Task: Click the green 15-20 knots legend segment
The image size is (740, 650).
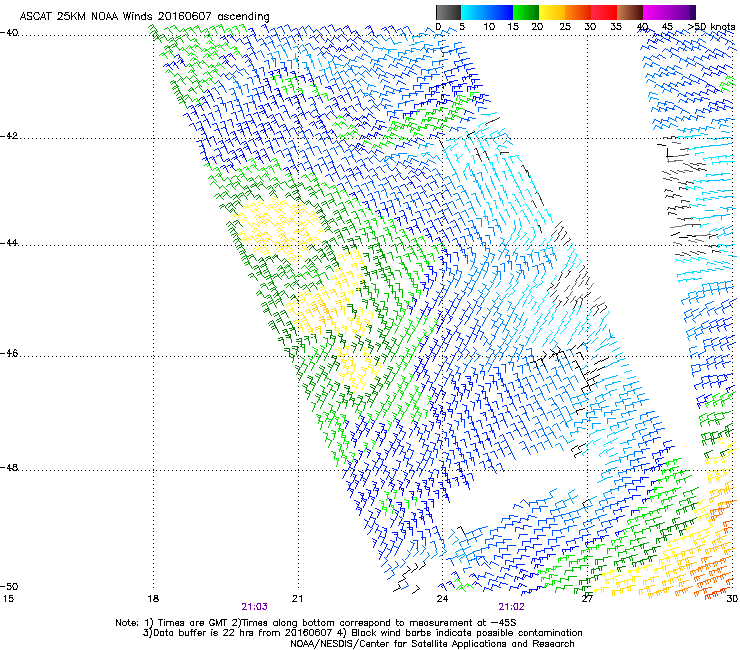Action: [x=526, y=12]
